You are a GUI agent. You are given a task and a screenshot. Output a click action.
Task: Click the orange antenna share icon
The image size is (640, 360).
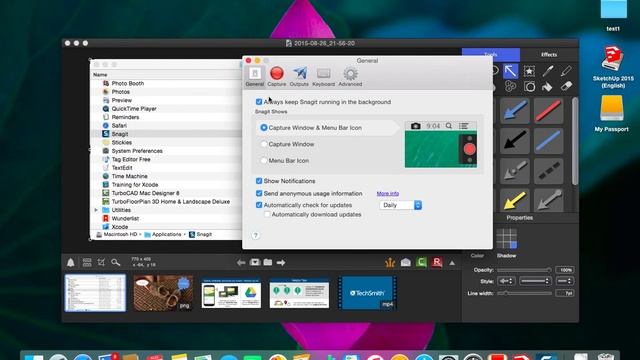click(x=390, y=262)
